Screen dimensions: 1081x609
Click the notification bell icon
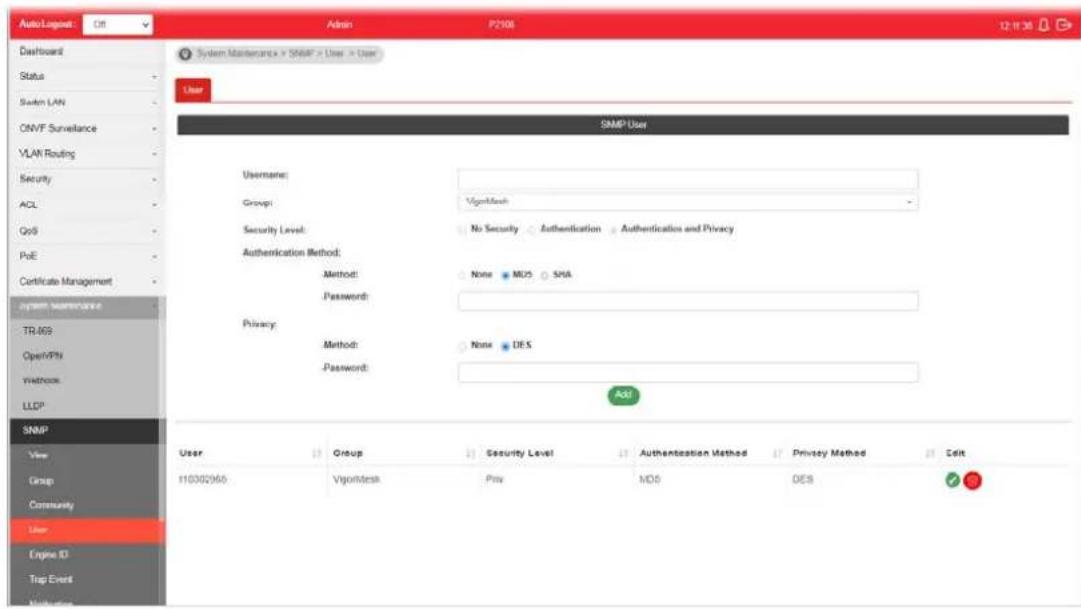[1044, 25]
